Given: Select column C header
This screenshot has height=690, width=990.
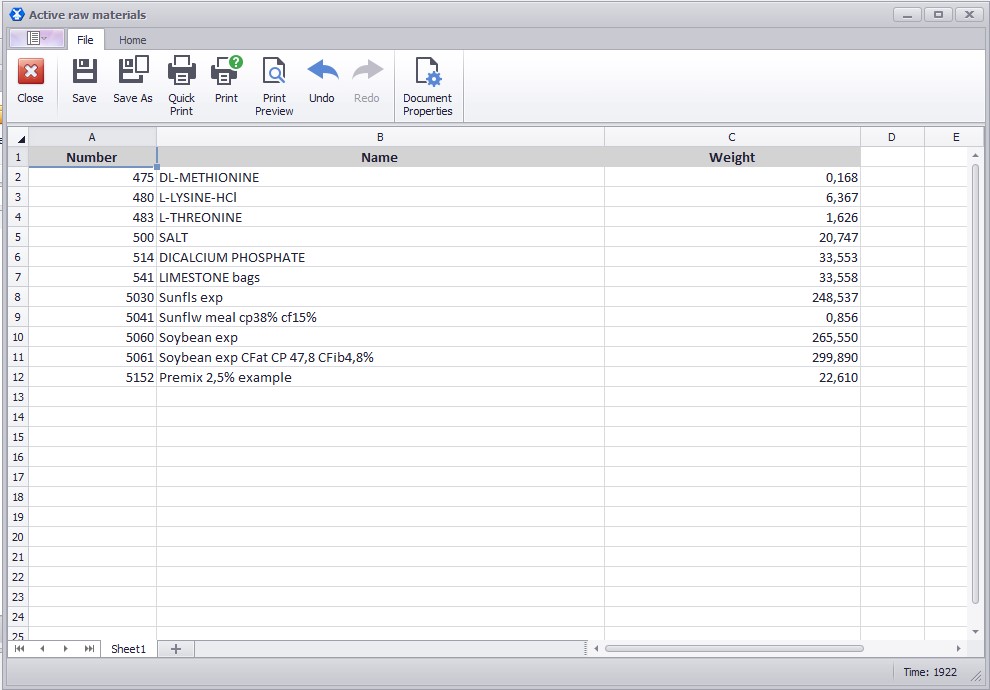Looking at the screenshot, I should (732, 137).
